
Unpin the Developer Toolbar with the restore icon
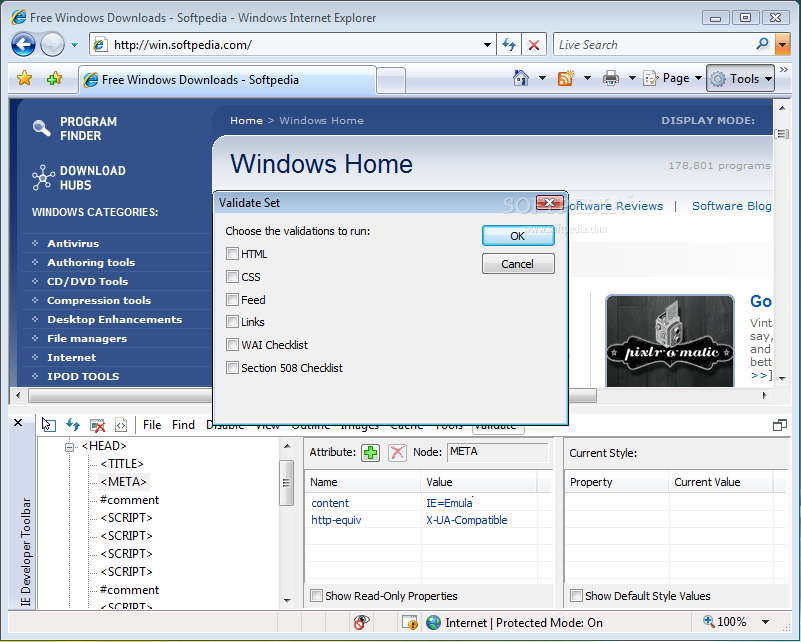(780, 425)
